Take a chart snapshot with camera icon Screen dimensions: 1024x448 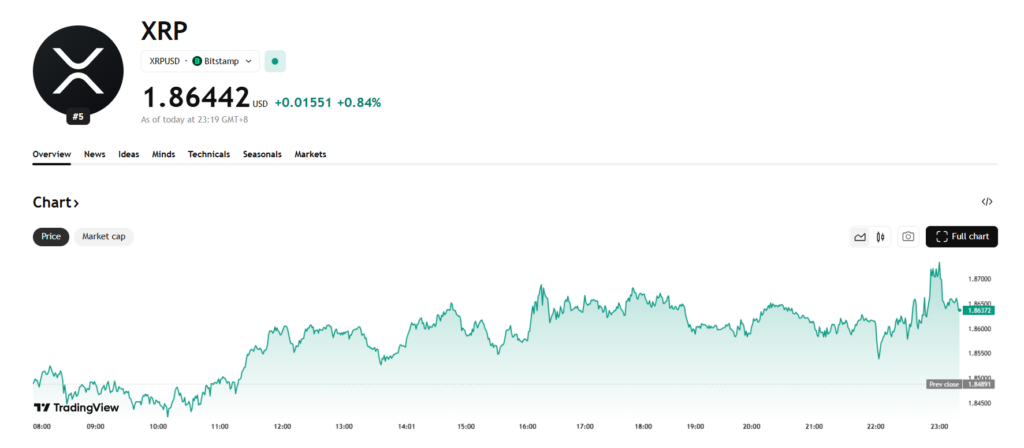908,237
